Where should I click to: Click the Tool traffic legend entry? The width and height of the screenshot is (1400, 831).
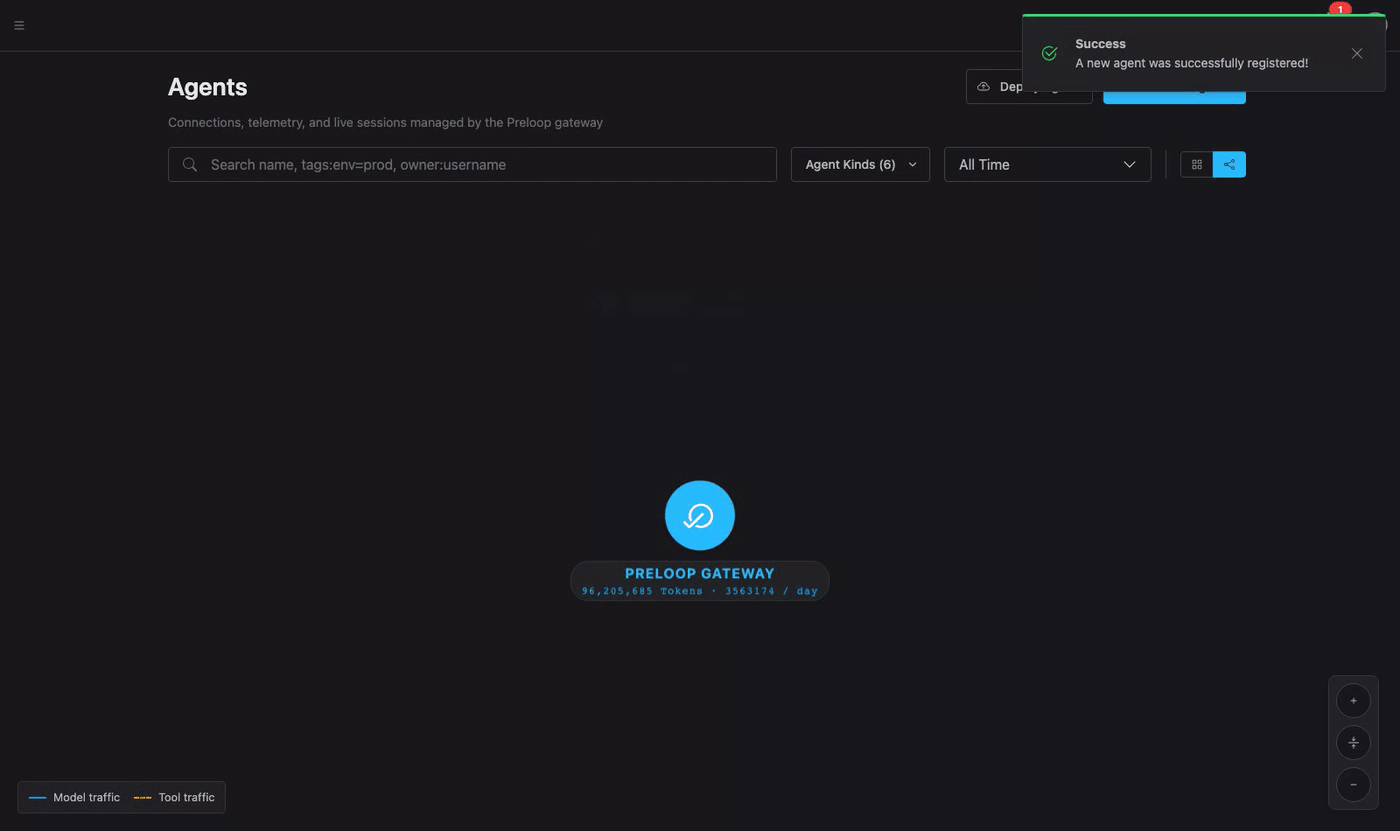click(174, 797)
